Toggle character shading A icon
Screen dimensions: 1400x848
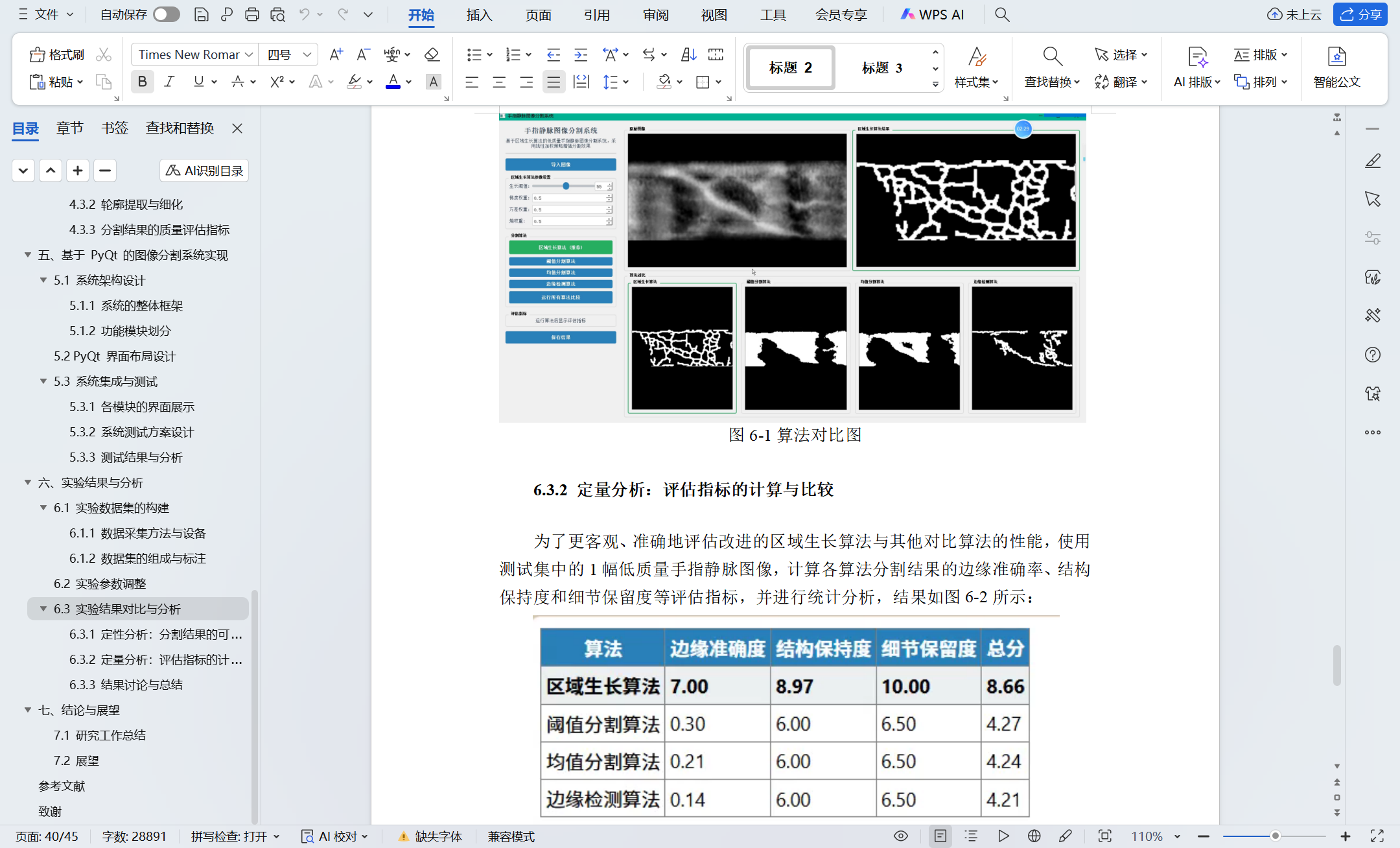[433, 82]
